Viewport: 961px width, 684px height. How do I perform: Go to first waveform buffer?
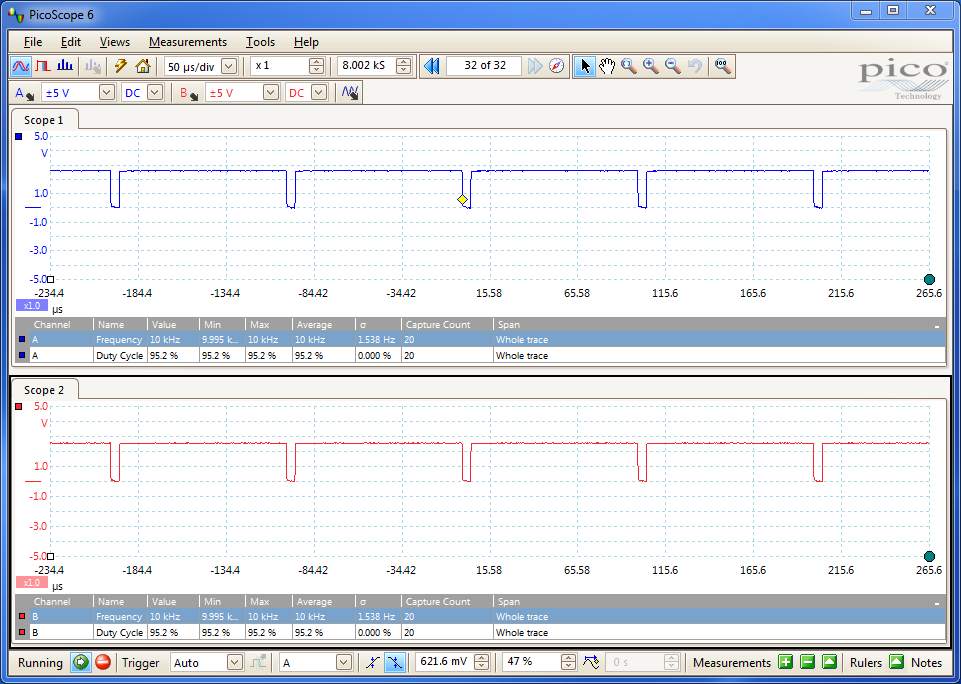coord(432,66)
